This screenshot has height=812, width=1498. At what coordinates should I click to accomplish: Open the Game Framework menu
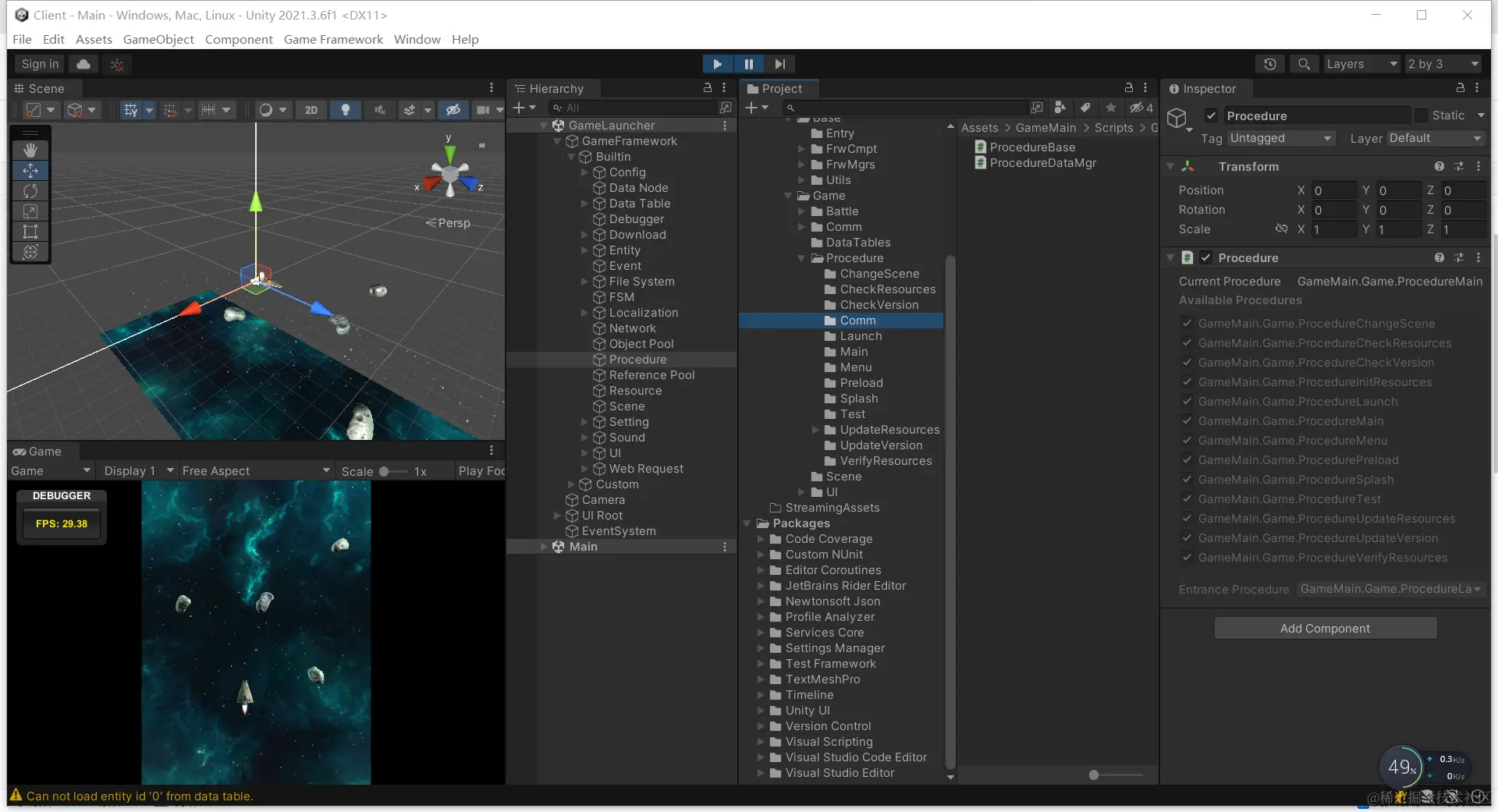(x=333, y=39)
